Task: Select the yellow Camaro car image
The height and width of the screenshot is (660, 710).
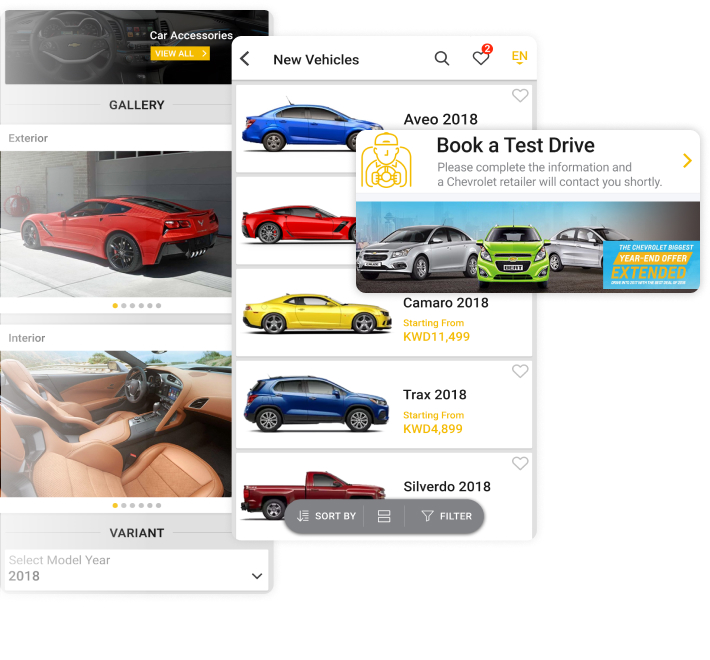Action: click(x=317, y=313)
